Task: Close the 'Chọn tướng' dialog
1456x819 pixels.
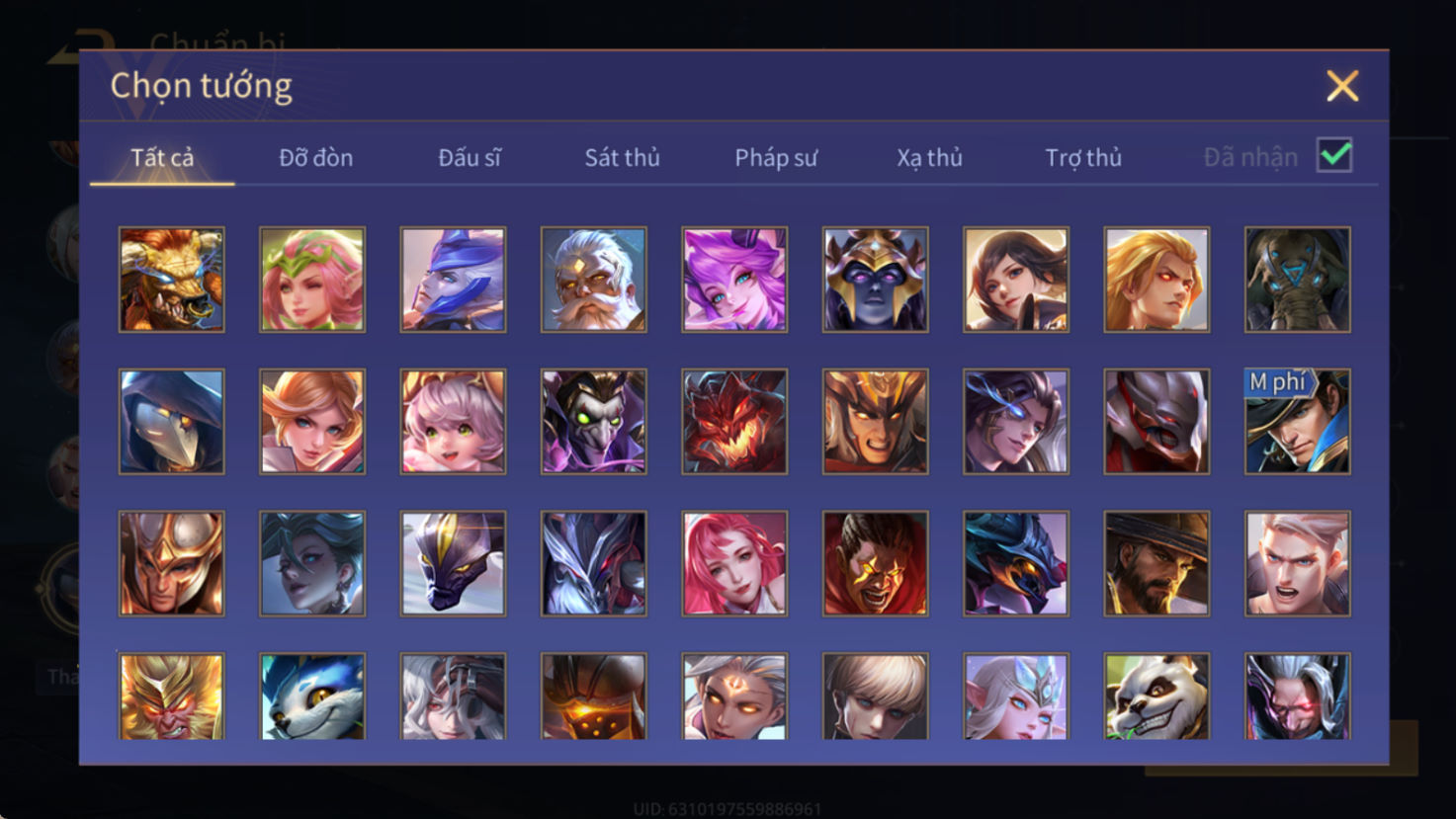Action: (x=1342, y=86)
